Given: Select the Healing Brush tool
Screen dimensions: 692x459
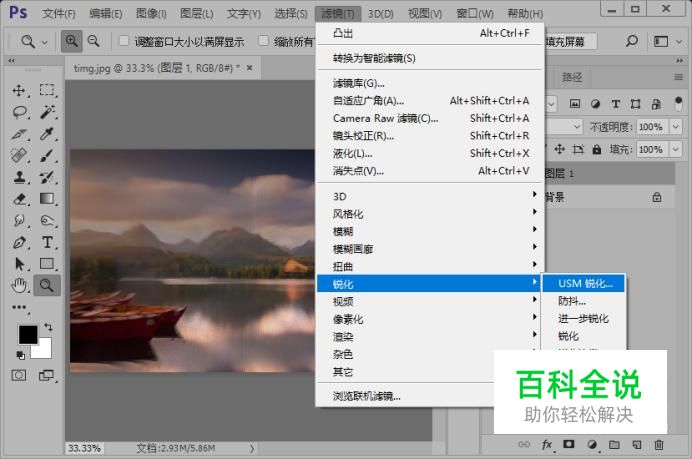Looking at the screenshot, I should point(19,155).
